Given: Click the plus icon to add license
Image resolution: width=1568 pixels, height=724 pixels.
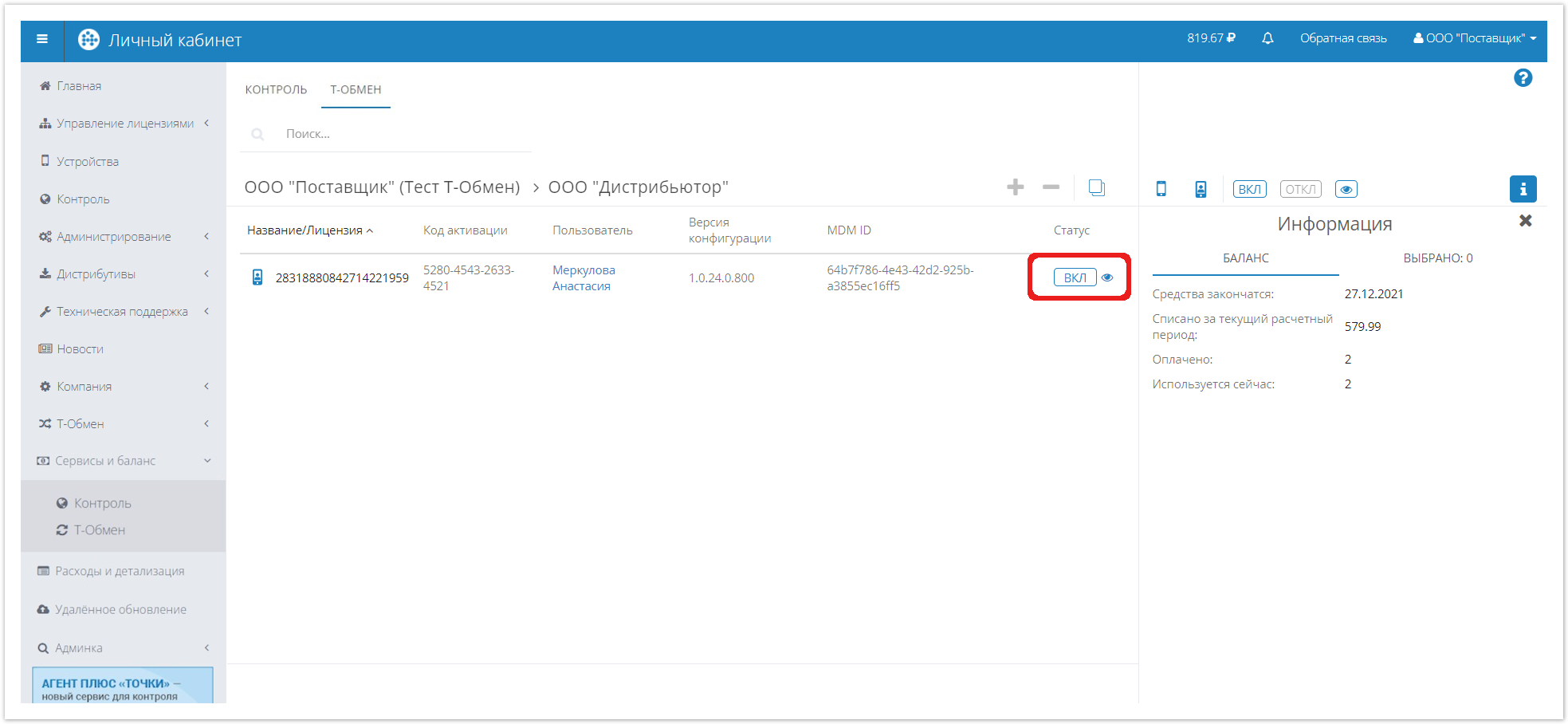Looking at the screenshot, I should (x=1015, y=187).
